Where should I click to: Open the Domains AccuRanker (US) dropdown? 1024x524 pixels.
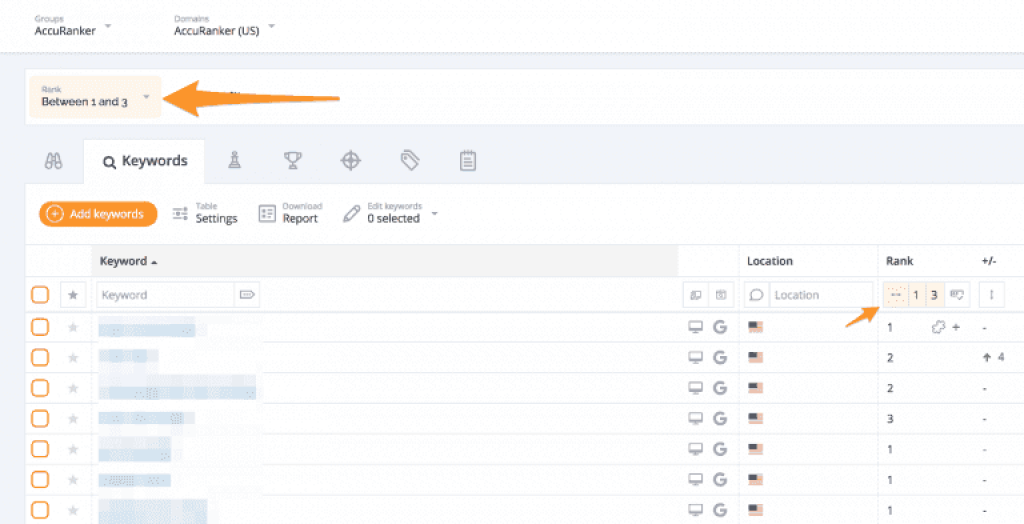coord(224,26)
